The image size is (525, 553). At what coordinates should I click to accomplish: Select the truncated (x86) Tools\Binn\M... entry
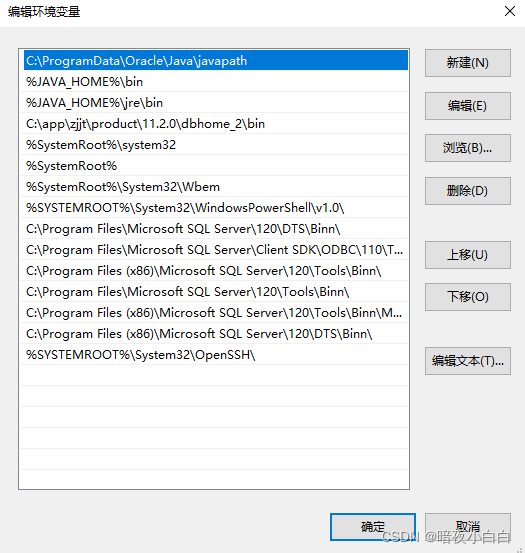pyautogui.click(x=214, y=312)
